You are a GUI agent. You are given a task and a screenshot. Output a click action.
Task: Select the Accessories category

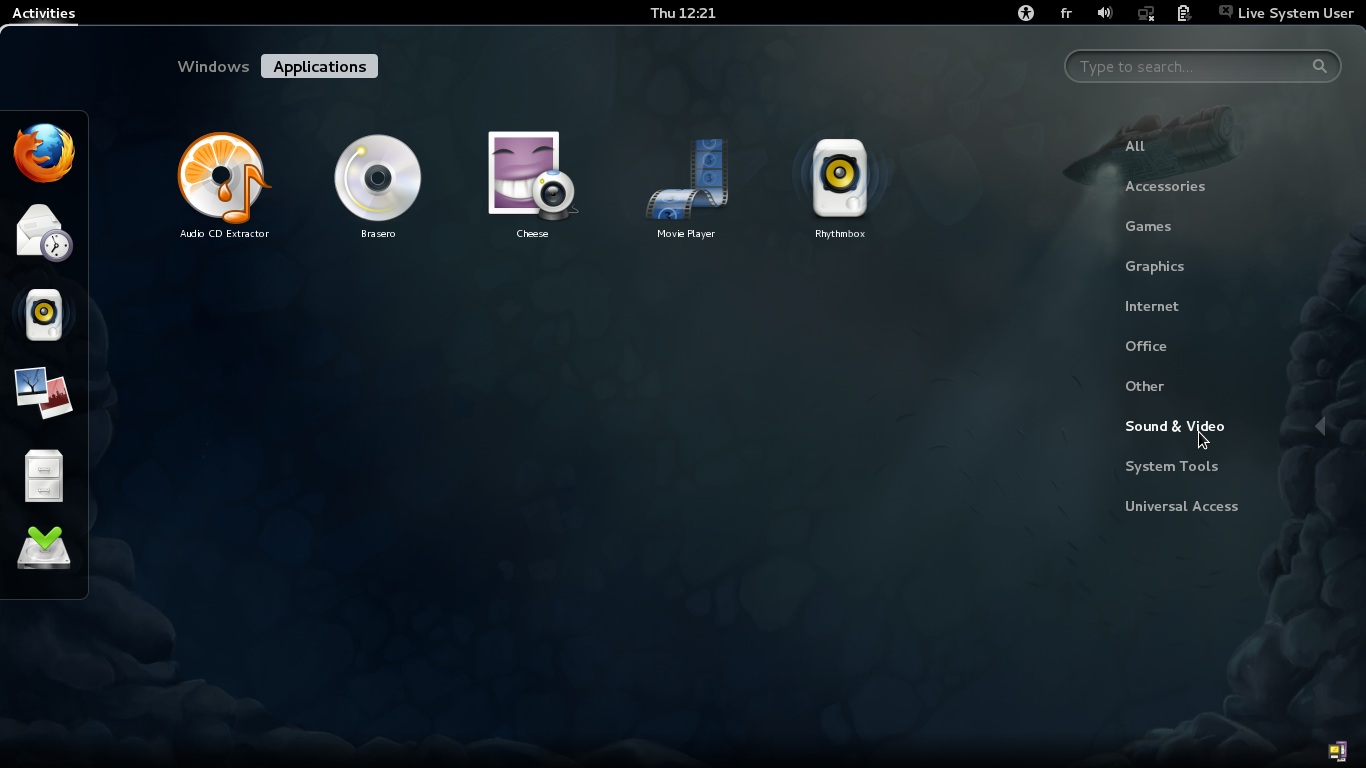[1165, 186]
